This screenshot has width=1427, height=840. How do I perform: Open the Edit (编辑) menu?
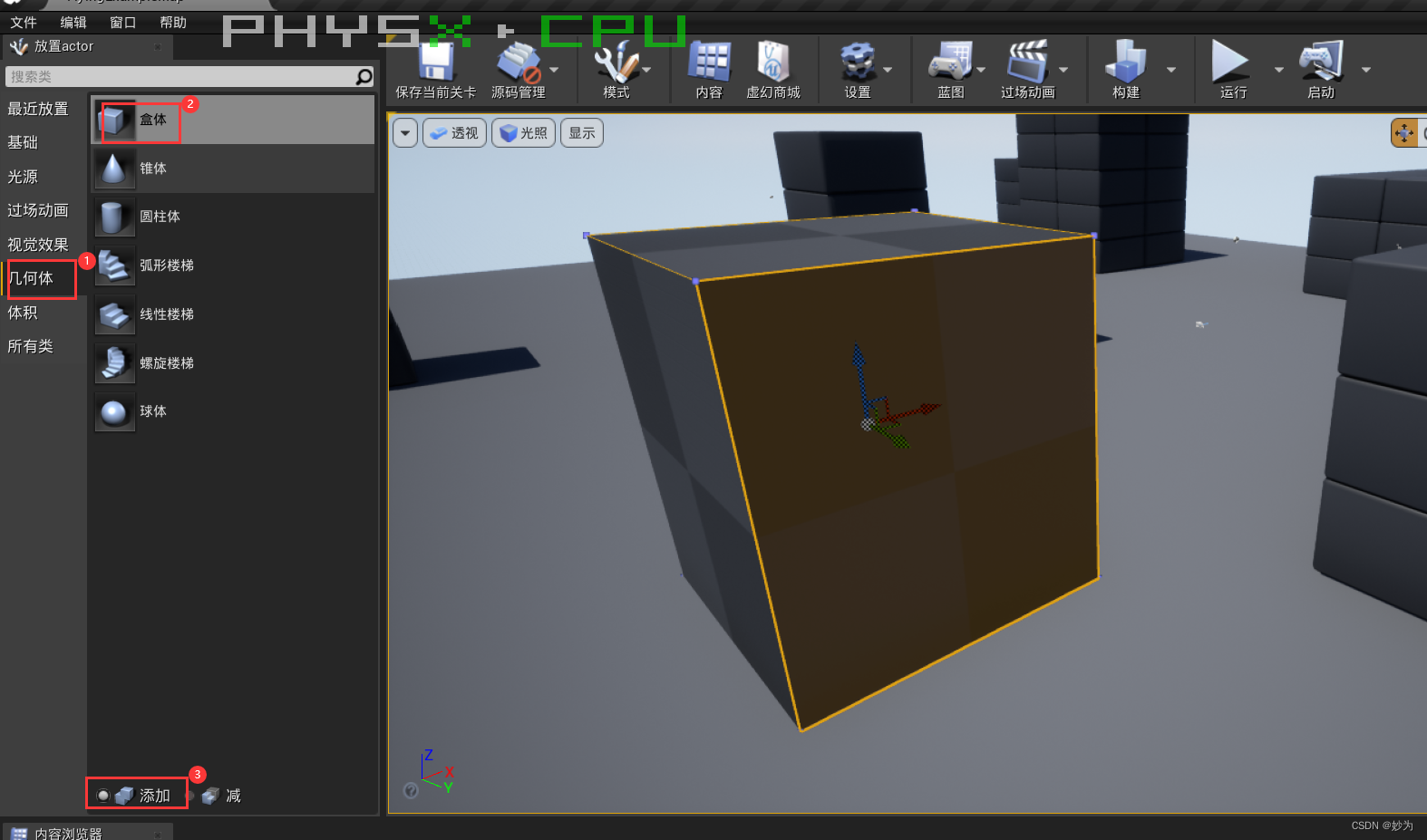click(x=73, y=23)
